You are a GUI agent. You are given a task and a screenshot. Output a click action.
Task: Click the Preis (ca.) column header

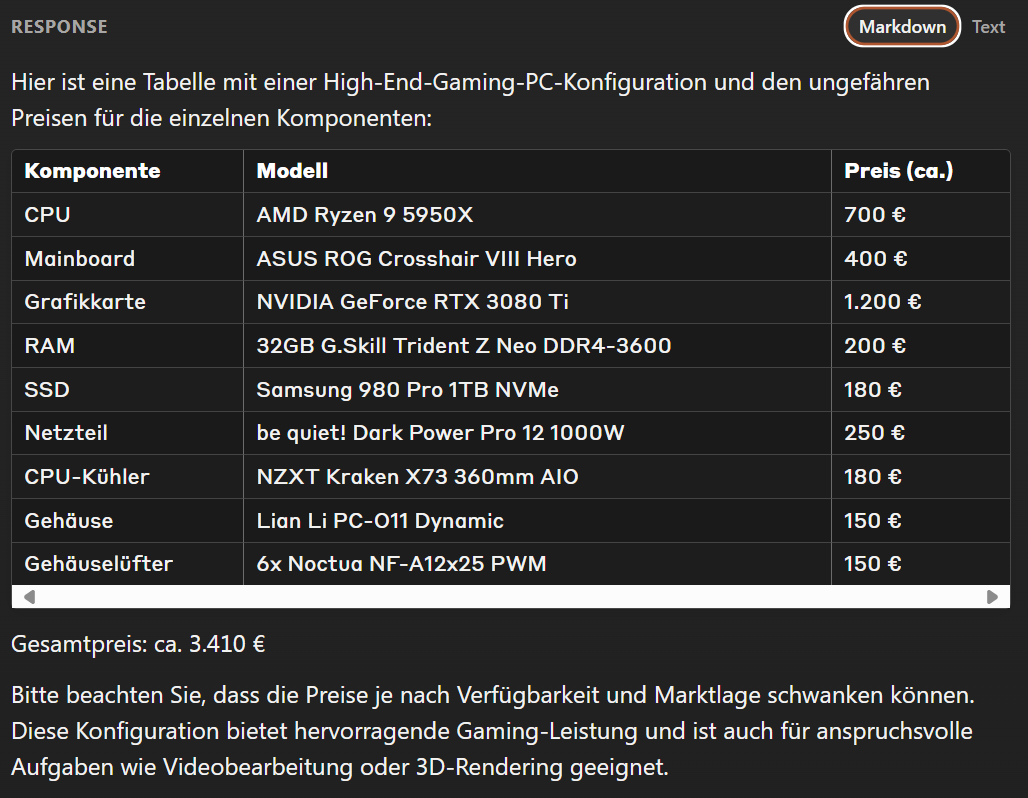tap(920, 171)
